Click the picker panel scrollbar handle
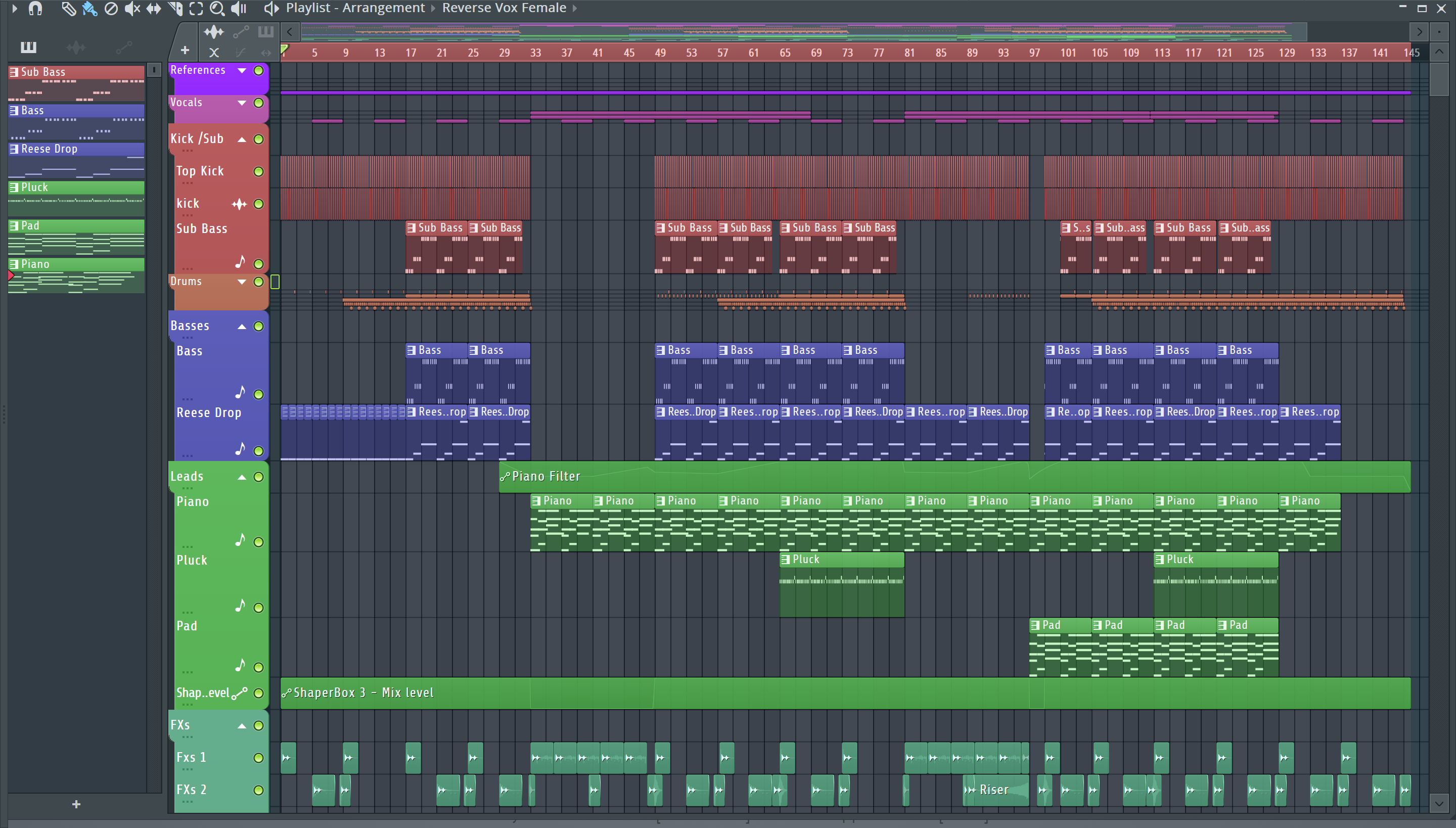1456x828 pixels. click(x=154, y=70)
